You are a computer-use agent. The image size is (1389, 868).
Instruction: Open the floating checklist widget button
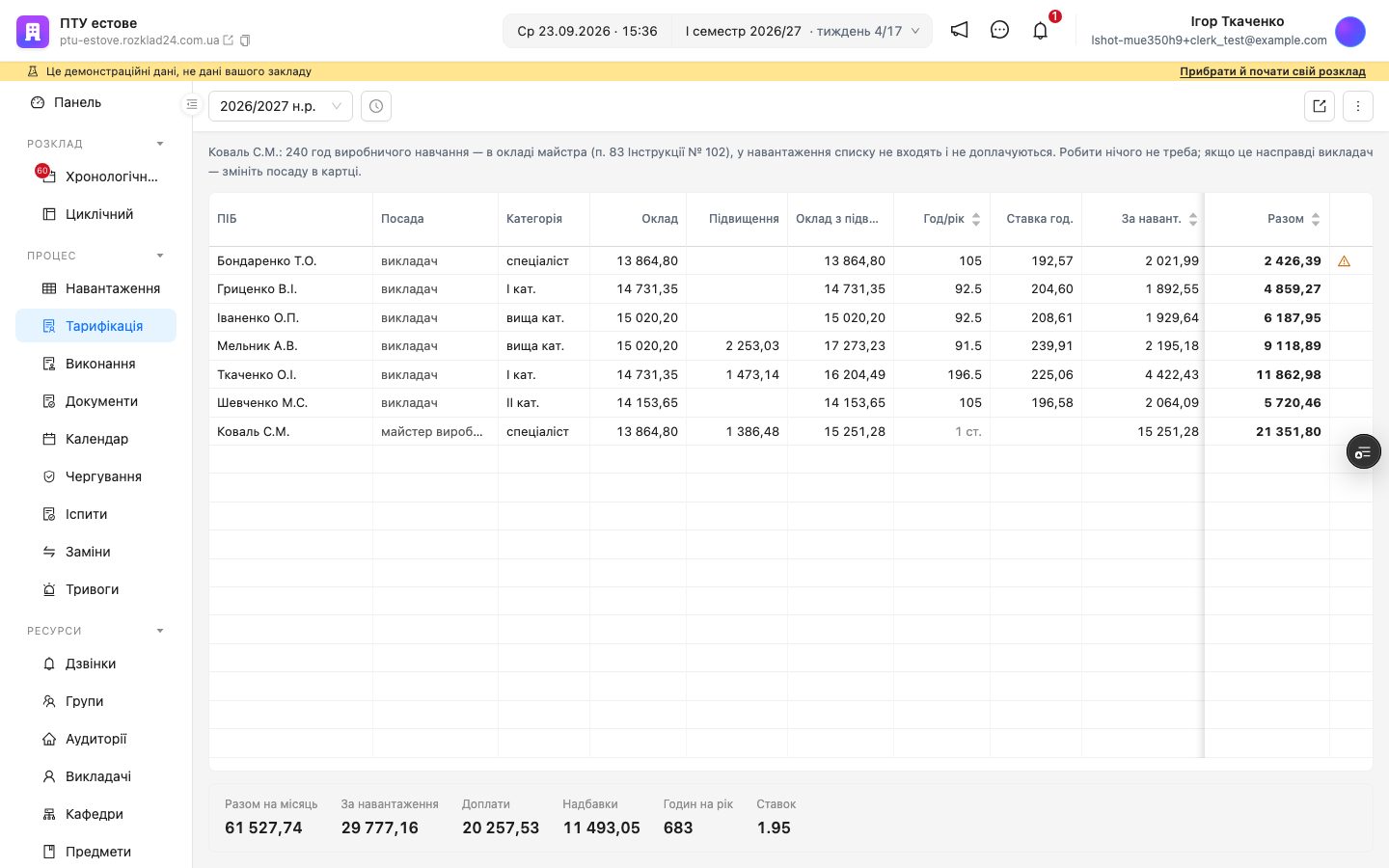click(x=1364, y=451)
